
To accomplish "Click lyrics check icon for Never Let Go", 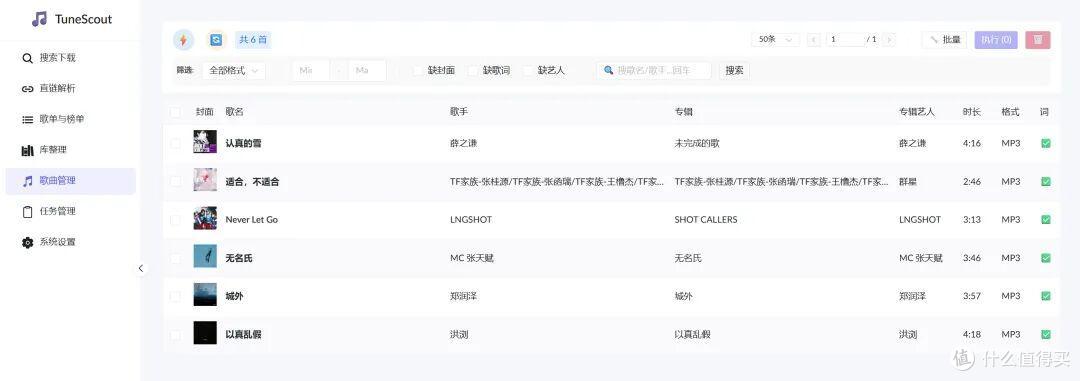I will pyautogui.click(x=1046, y=220).
